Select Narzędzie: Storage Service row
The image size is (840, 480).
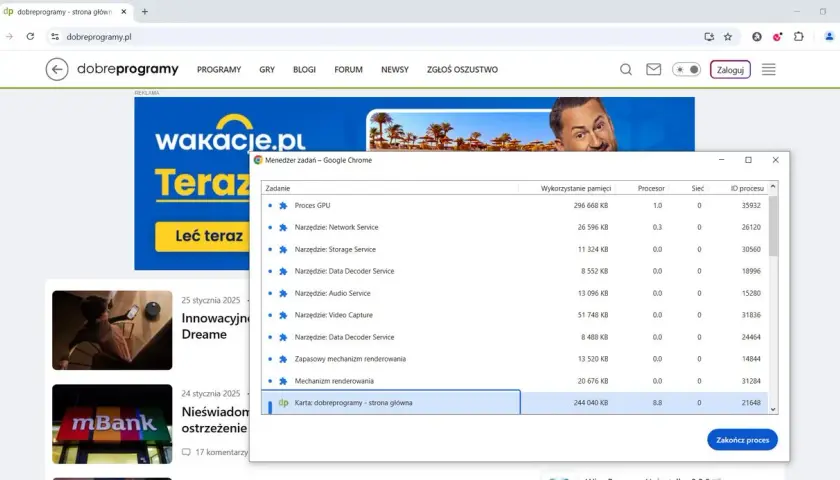pos(515,249)
